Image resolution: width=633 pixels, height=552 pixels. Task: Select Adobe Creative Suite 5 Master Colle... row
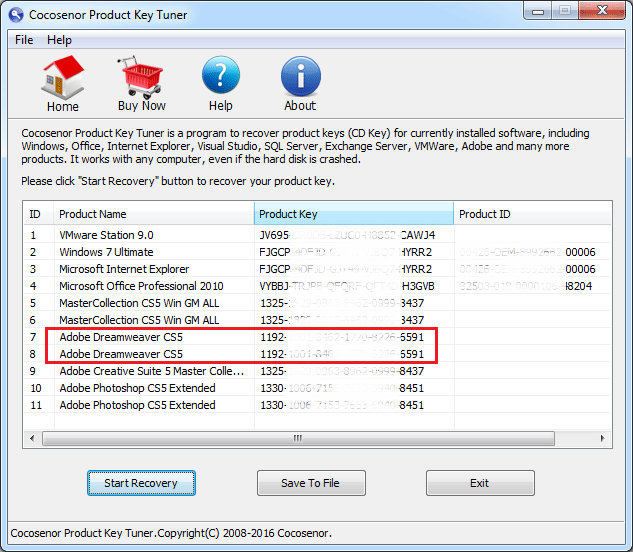click(317, 371)
